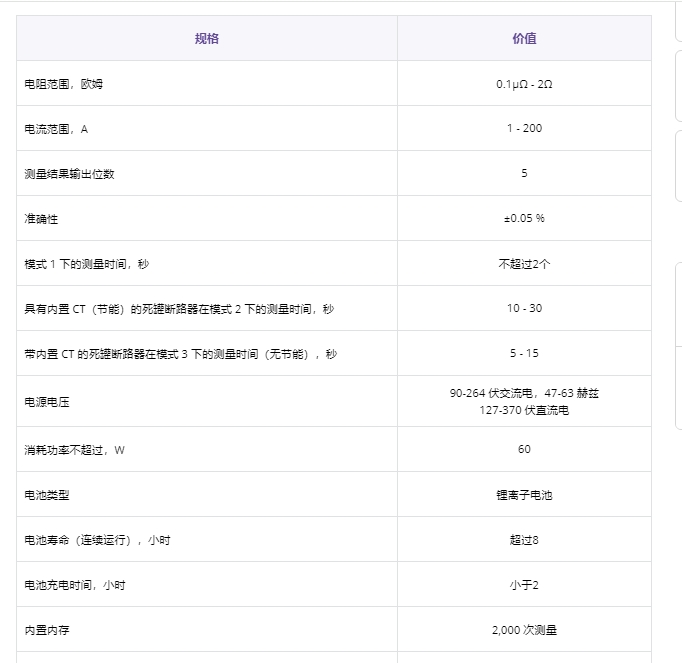
Task: Click the 2,000 次测量 memory value
Action: pos(524,630)
